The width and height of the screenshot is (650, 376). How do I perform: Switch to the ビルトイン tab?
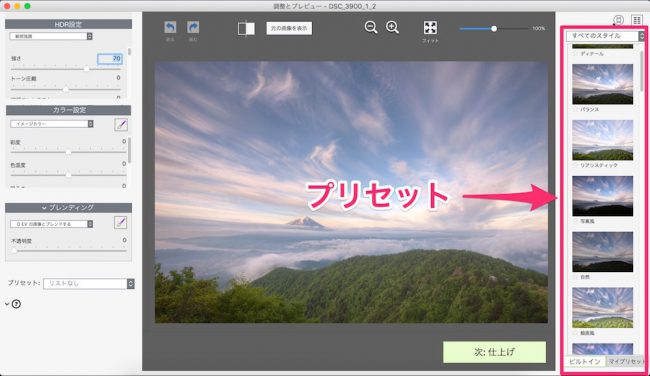[x=585, y=361]
